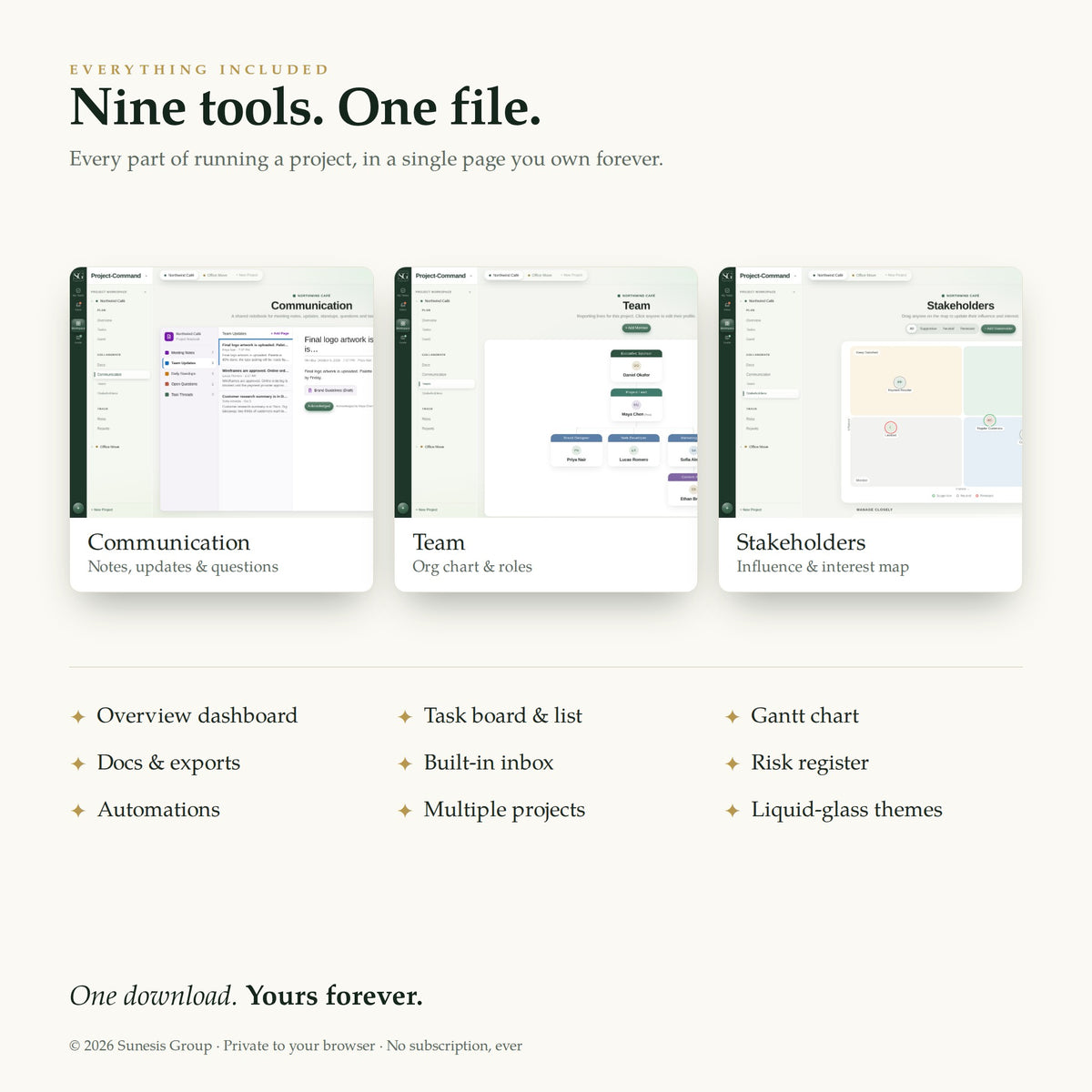Image resolution: width=1092 pixels, height=1092 pixels.
Task: Click the '© 2026 Sunesis Group' footer text
Action: click(141, 1046)
